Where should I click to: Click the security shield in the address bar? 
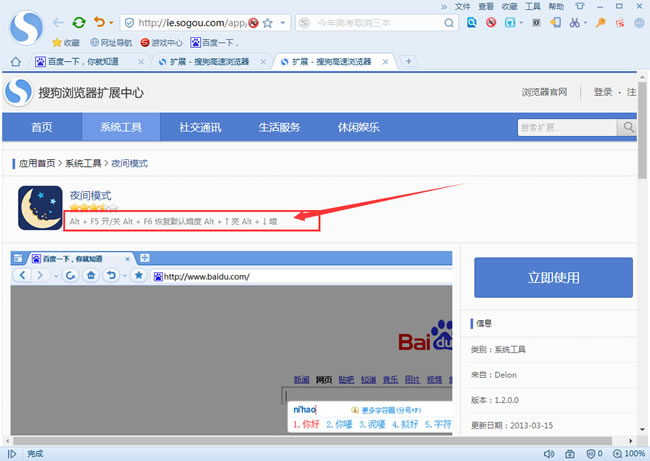pyautogui.click(x=129, y=23)
